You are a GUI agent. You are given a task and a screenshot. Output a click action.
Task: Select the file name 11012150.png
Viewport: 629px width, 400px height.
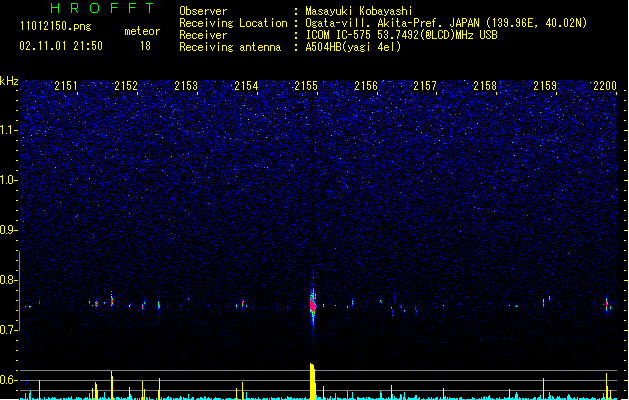55,26
